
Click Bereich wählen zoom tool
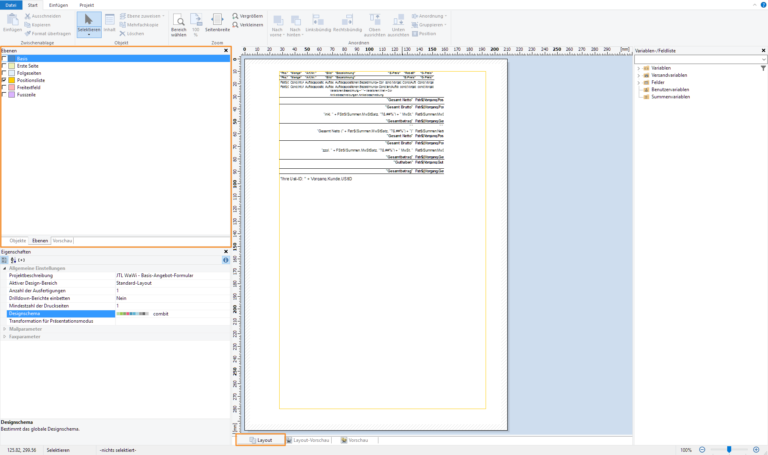point(178,24)
